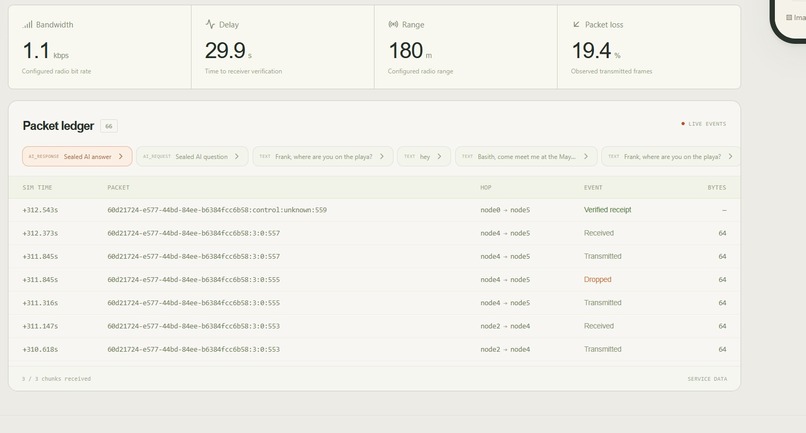Viewport: 806px width, 433px height.
Task: Expand chevron on Sealed AI answer chip
Action: point(121,156)
